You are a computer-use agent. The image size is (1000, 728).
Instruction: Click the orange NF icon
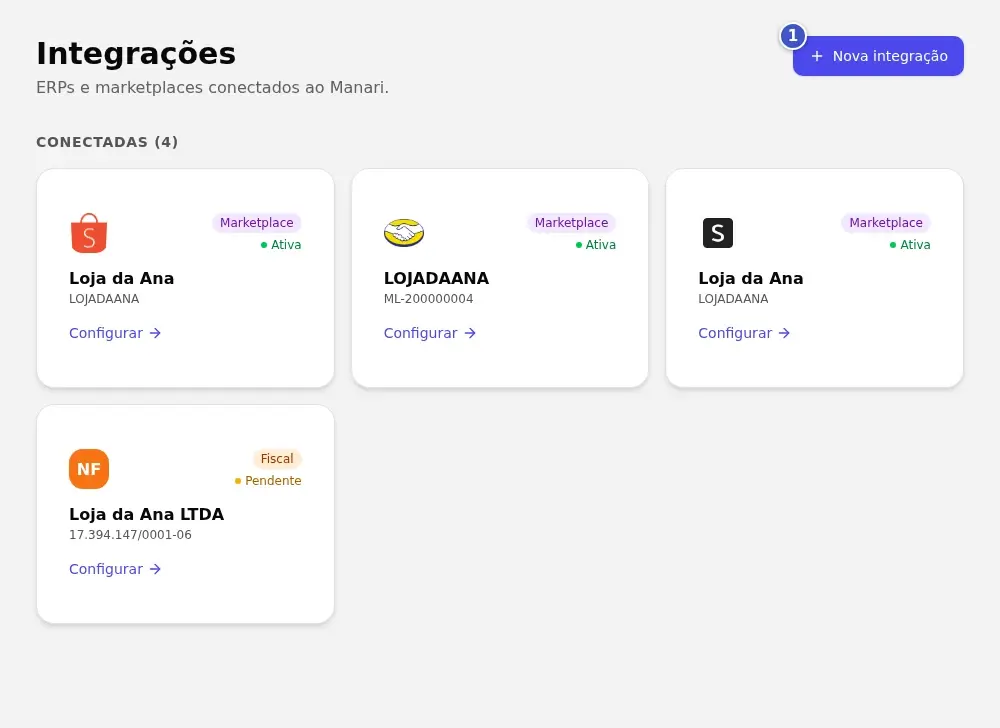click(89, 469)
